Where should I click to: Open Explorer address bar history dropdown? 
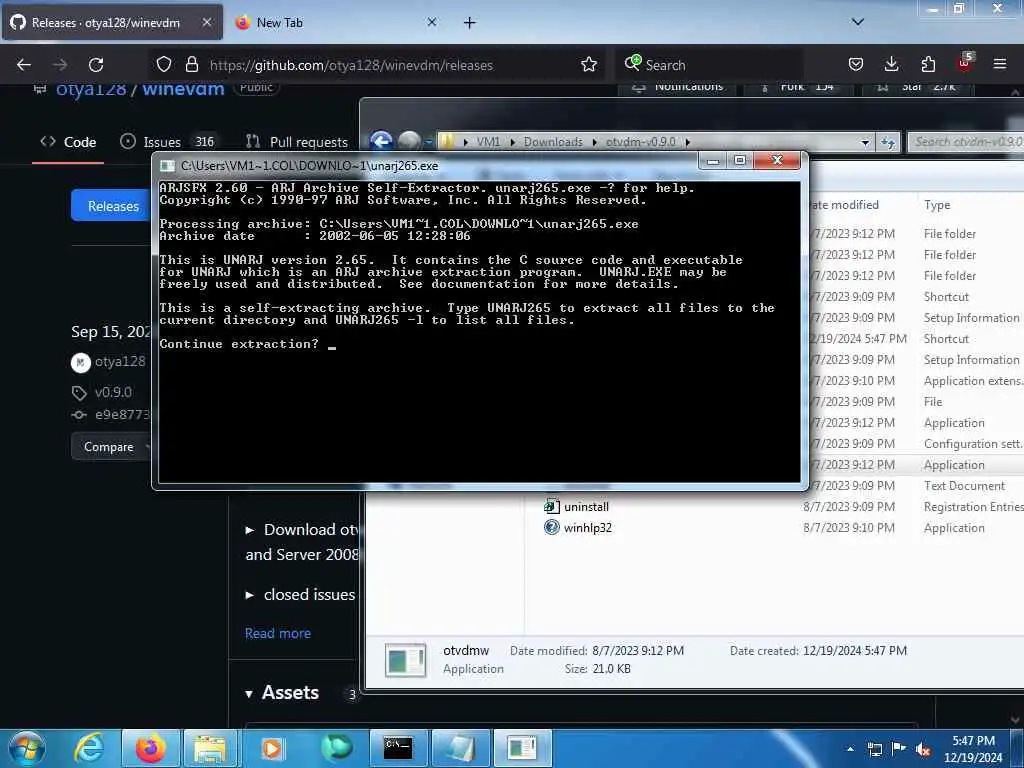click(x=865, y=142)
